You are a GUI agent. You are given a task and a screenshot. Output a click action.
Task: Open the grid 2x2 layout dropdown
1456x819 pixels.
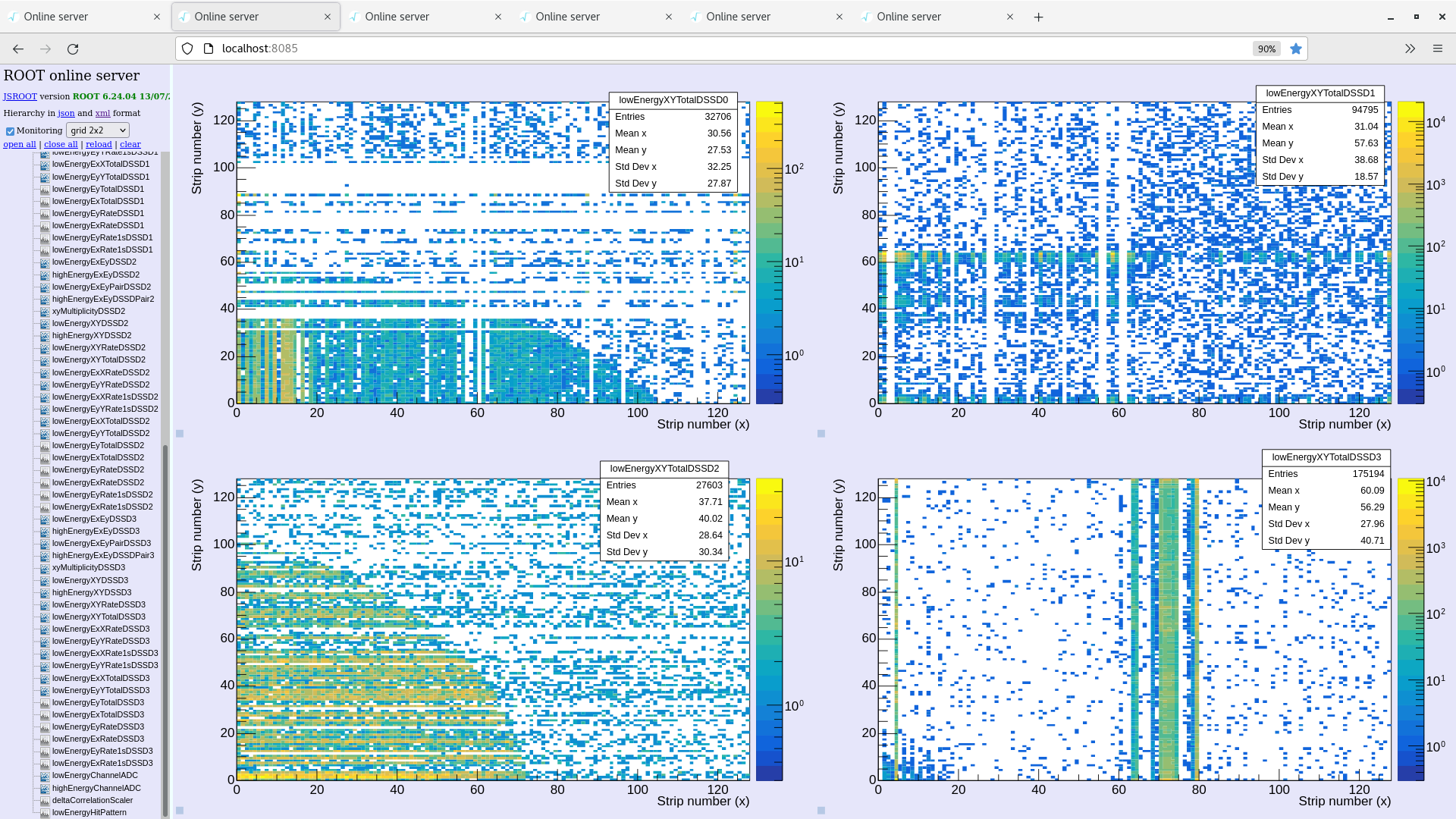(x=97, y=130)
